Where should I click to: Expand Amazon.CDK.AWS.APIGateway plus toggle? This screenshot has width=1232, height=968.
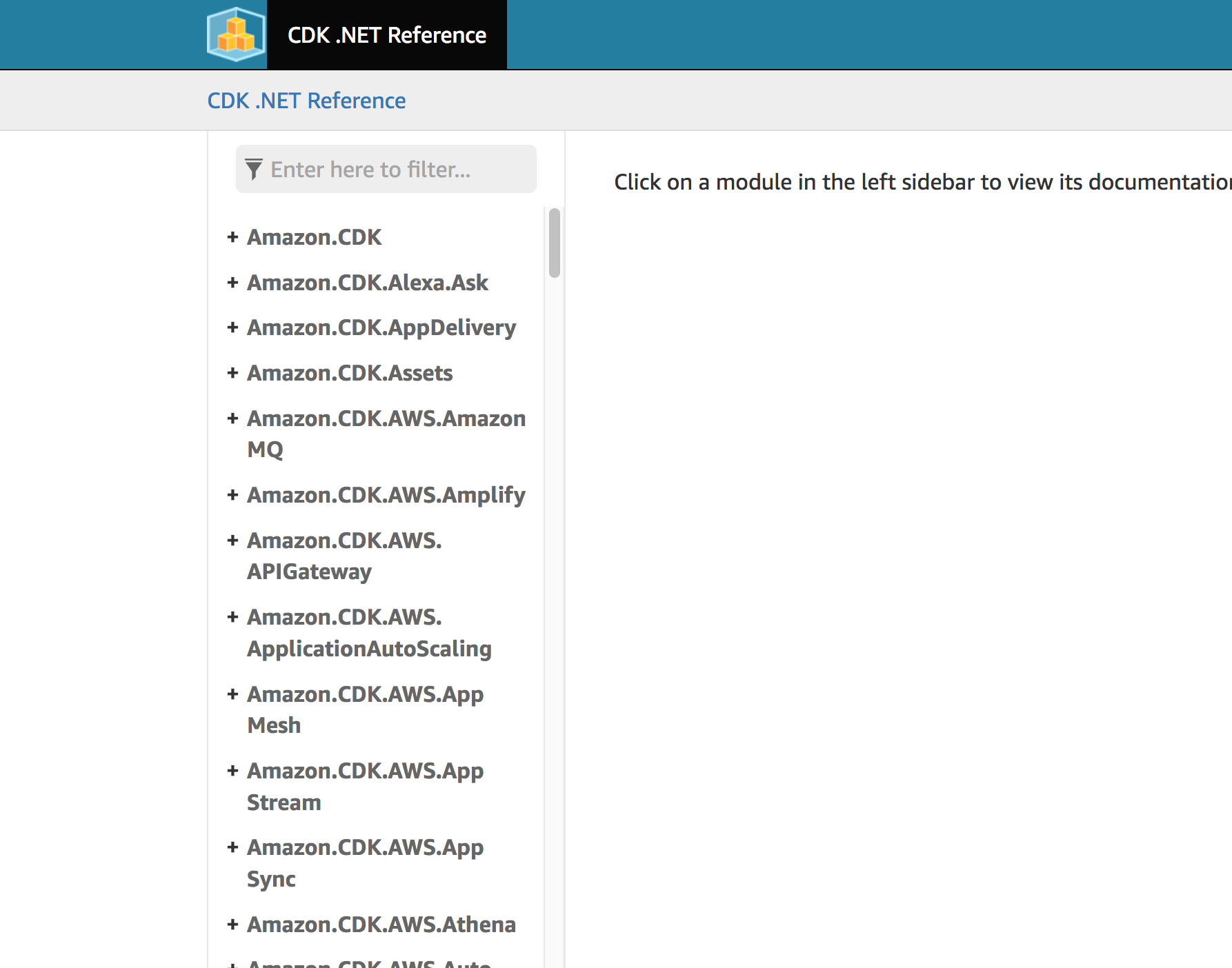(x=232, y=541)
